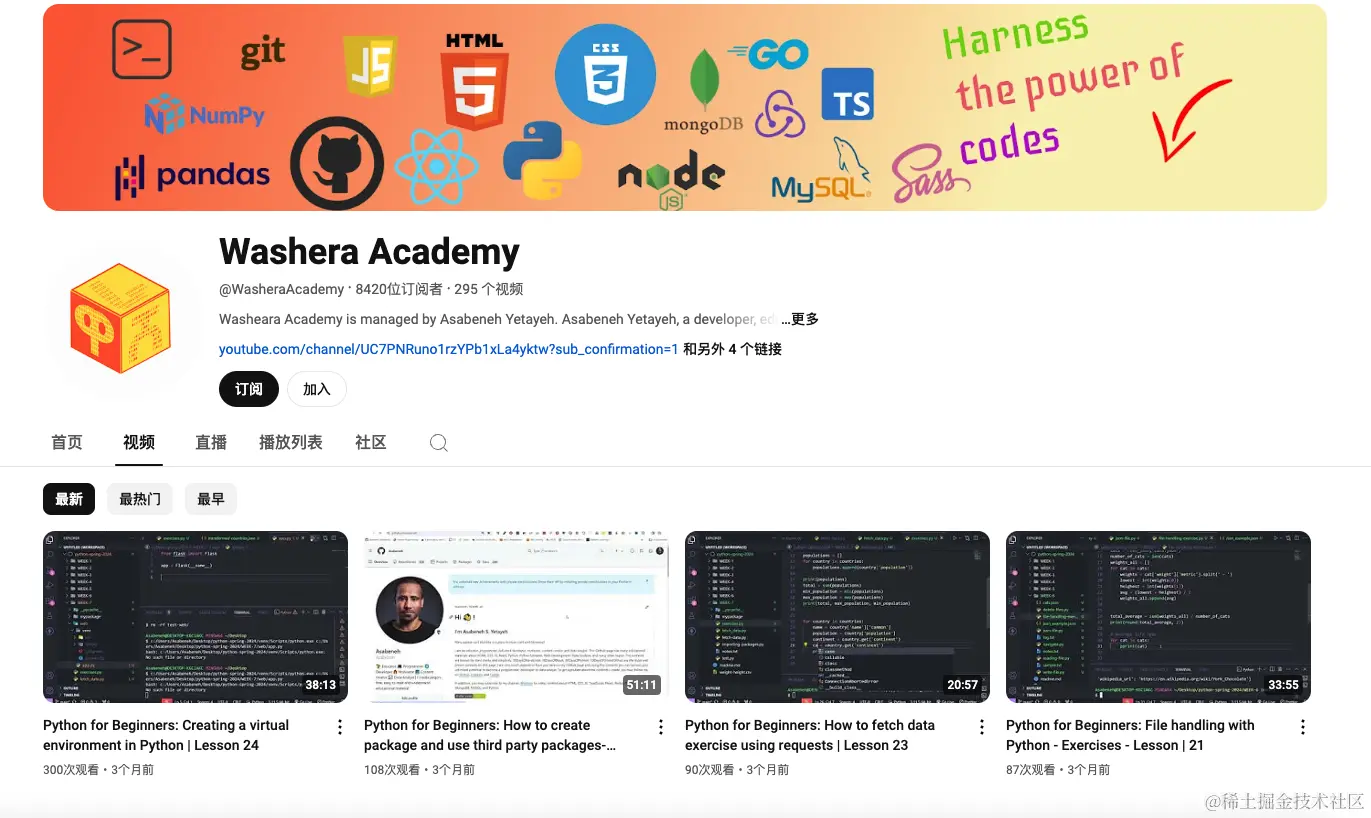Click the 90次观看 view count text
The width and height of the screenshot is (1371, 818).
709,770
